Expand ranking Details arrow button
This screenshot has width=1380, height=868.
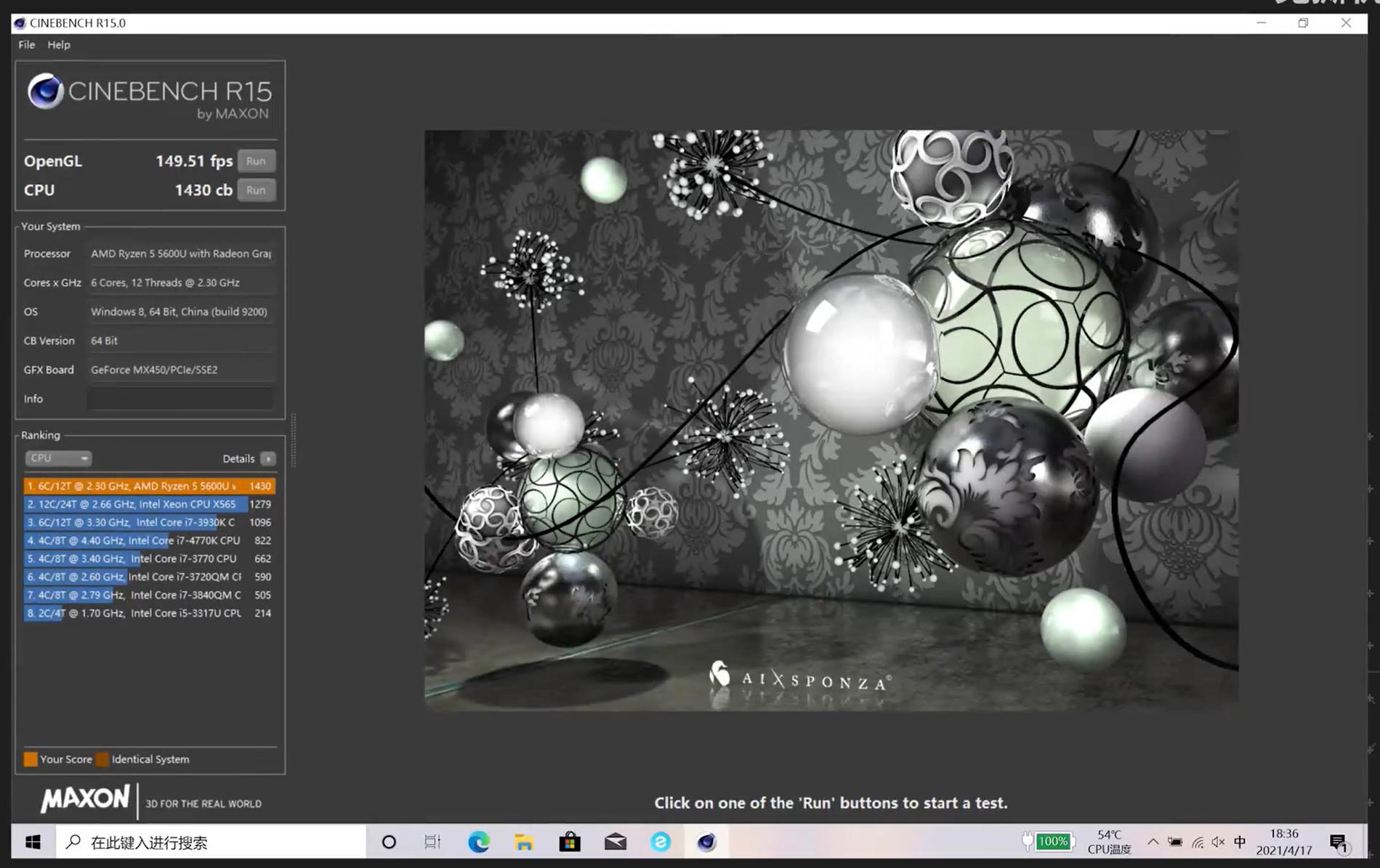pos(268,459)
